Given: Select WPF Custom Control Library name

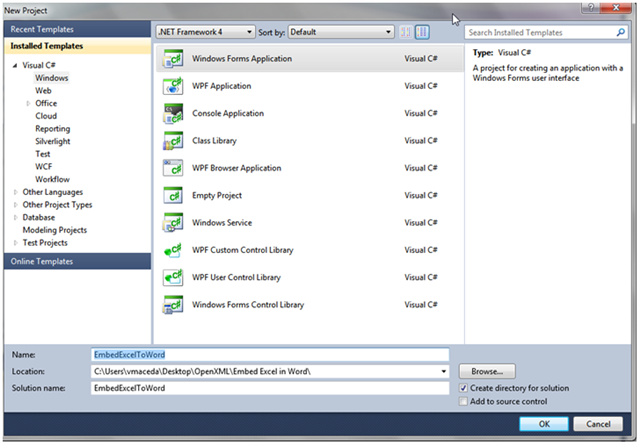Looking at the screenshot, I should 242,250.
